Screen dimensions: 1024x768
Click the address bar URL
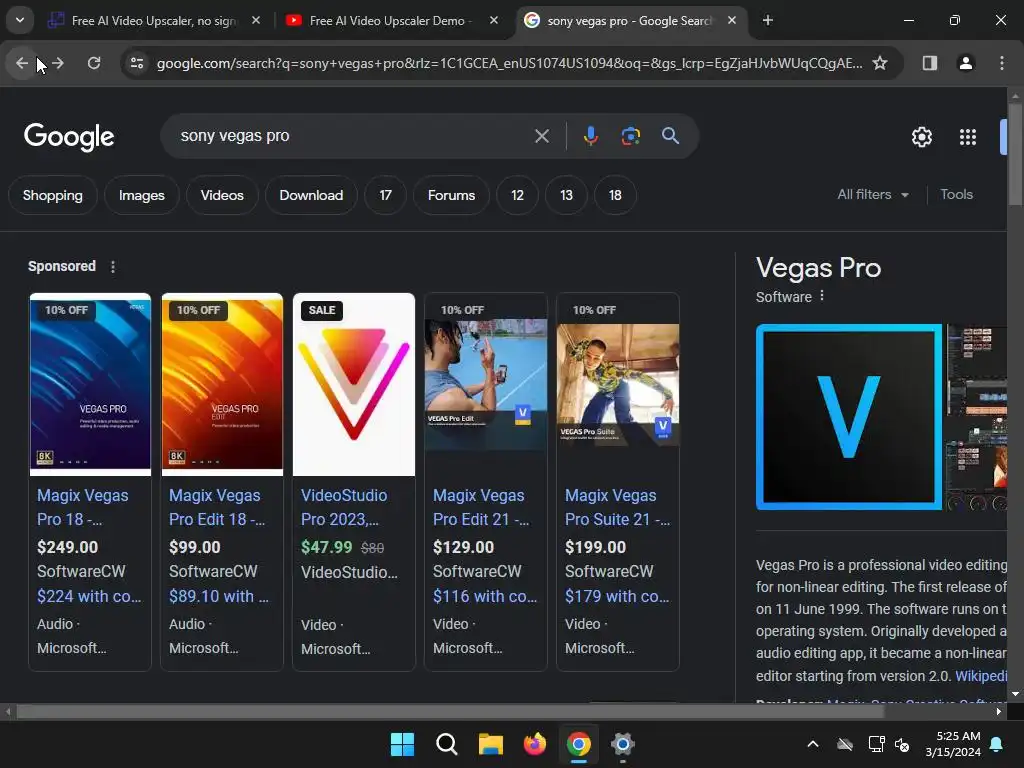point(509,63)
